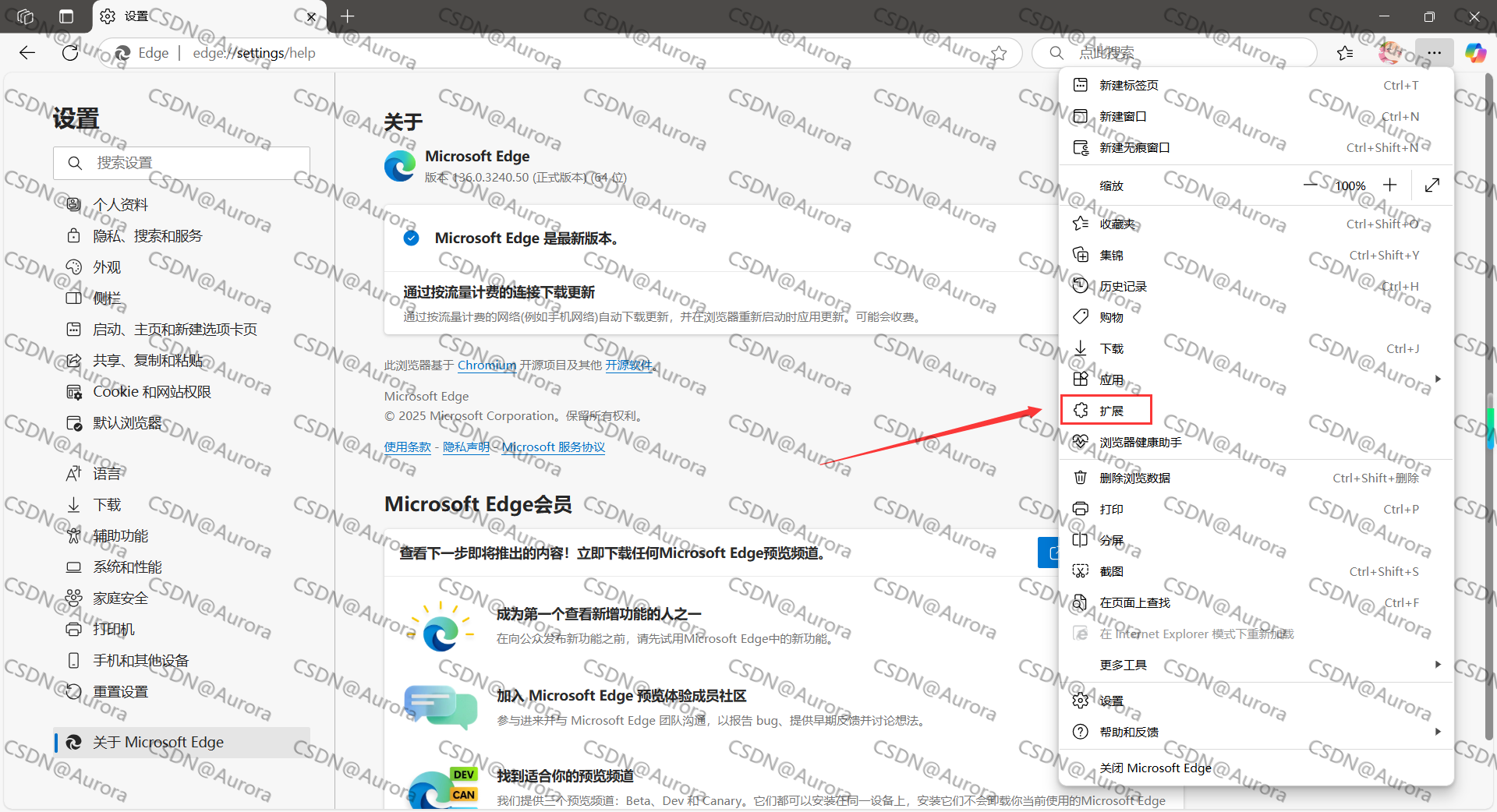Viewport: 1497px width, 812px height.
Task: Select 新建标签页 in the menu
Action: [1256, 85]
